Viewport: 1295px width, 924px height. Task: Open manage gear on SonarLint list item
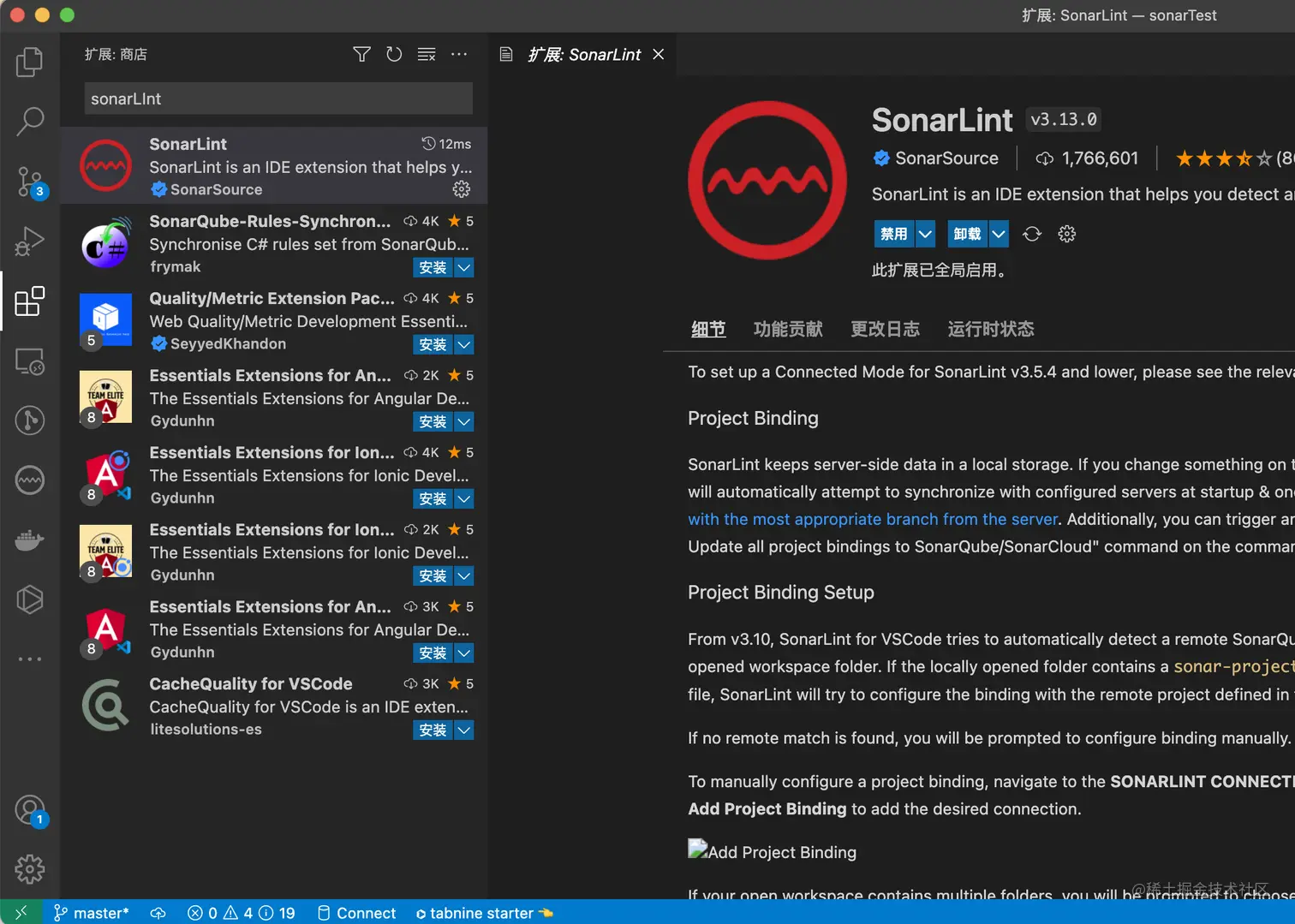click(462, 189)
